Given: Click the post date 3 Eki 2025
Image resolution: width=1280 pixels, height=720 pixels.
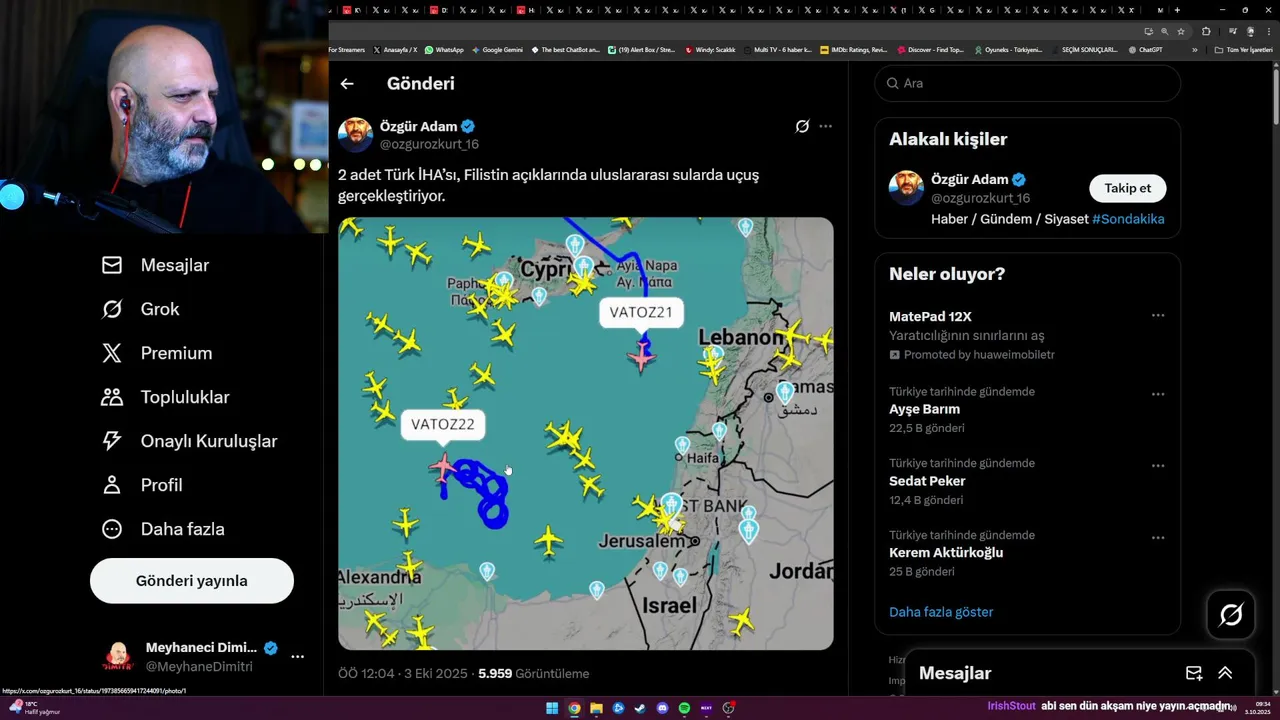Looking at the screenshot, I should coord(434,674).
